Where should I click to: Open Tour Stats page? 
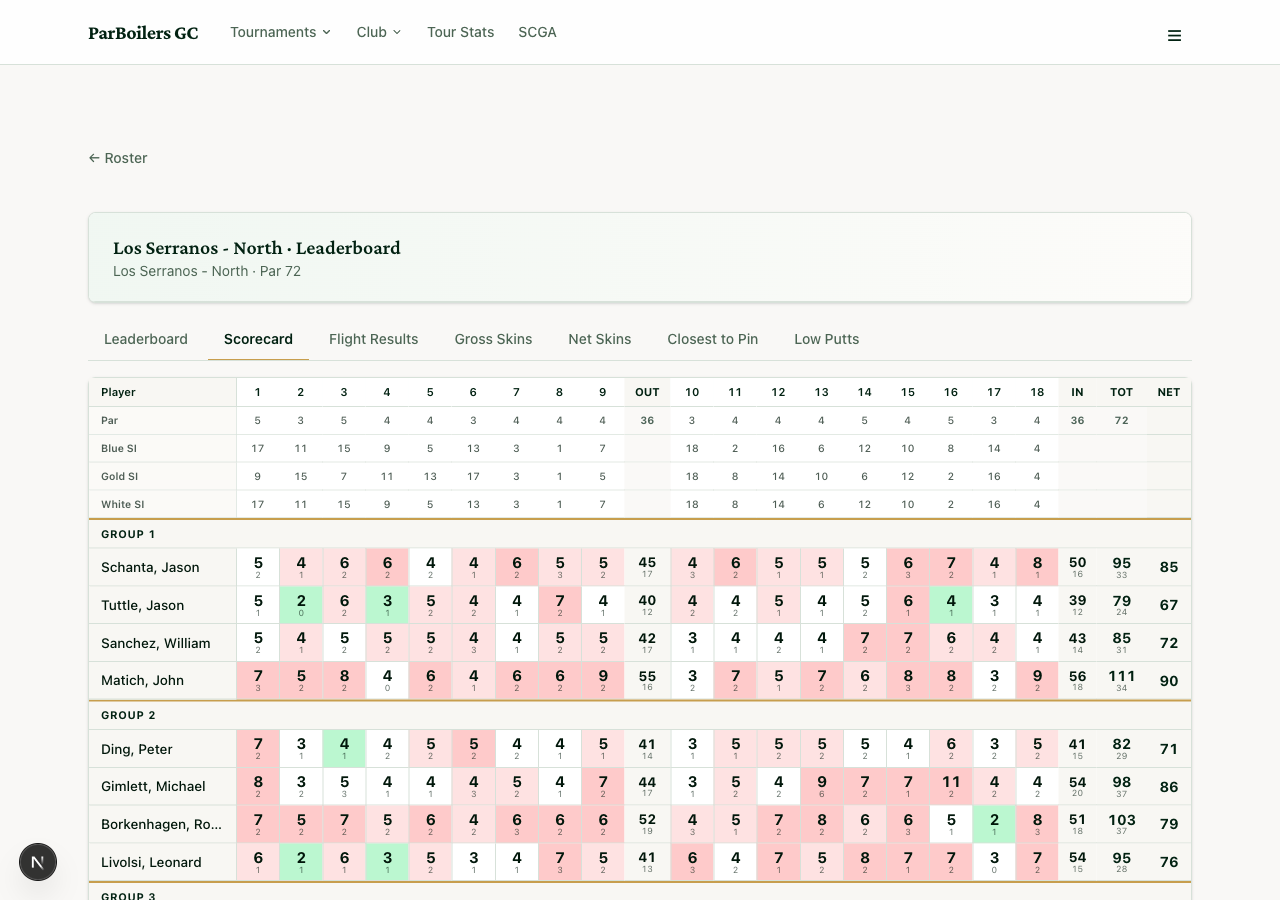(x=461, y=32)
